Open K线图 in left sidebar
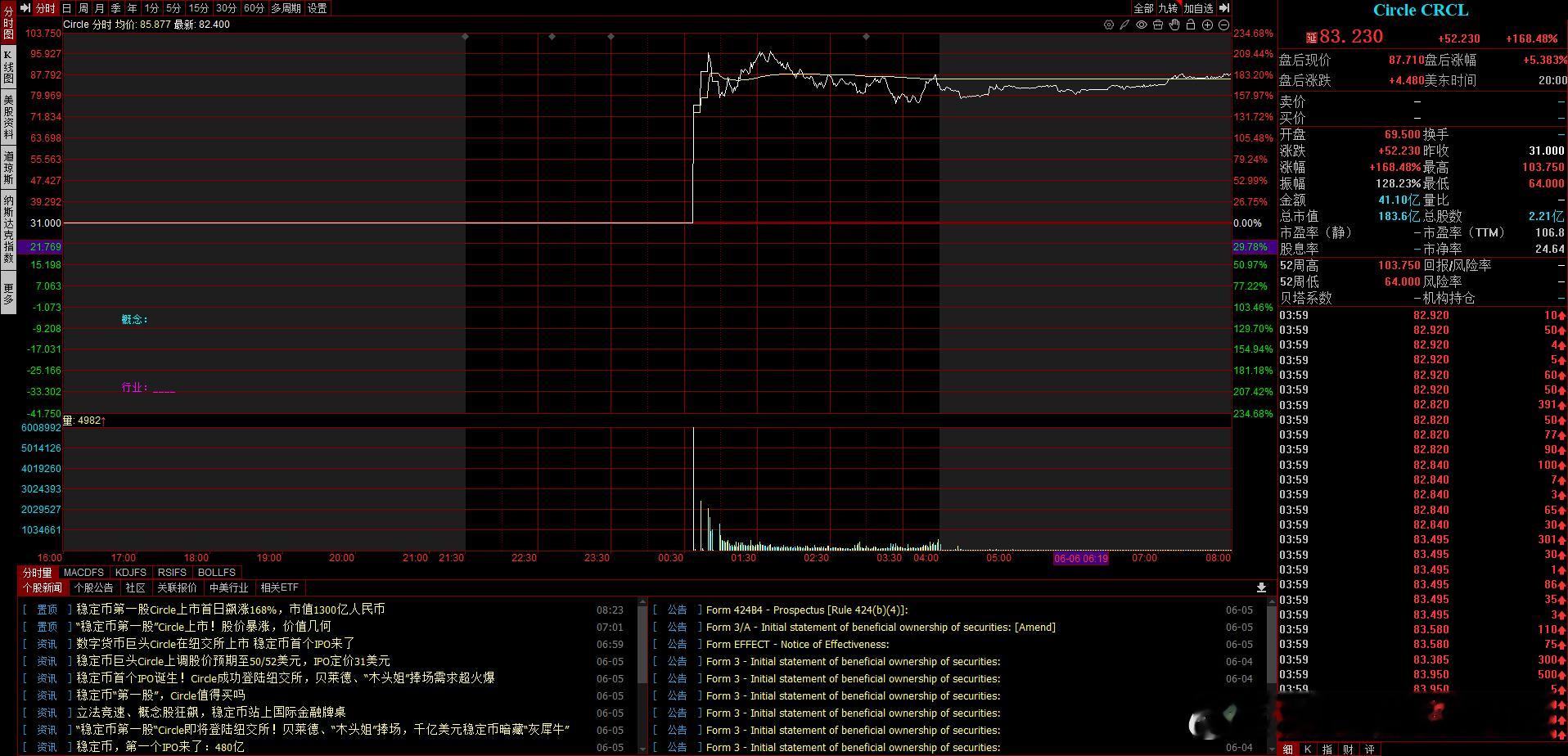1568x756 pixels. tap(8, 67)
